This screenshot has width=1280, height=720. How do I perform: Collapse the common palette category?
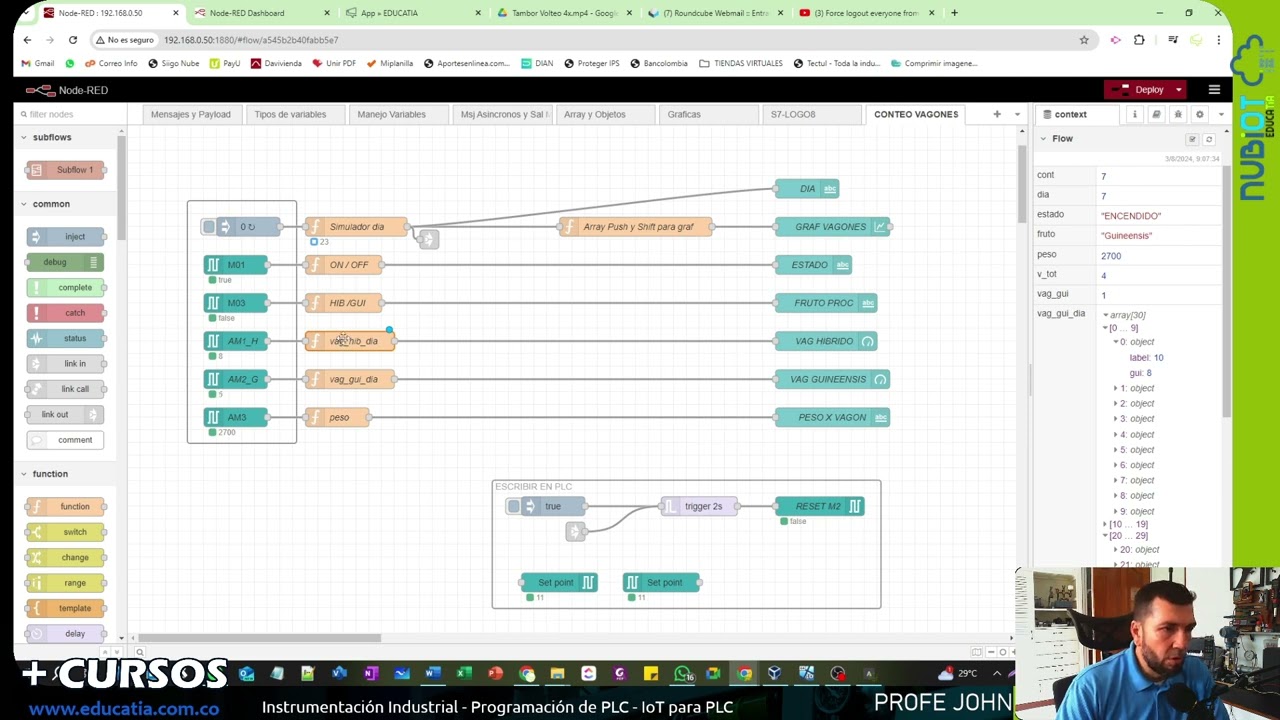tap(24, 204)
